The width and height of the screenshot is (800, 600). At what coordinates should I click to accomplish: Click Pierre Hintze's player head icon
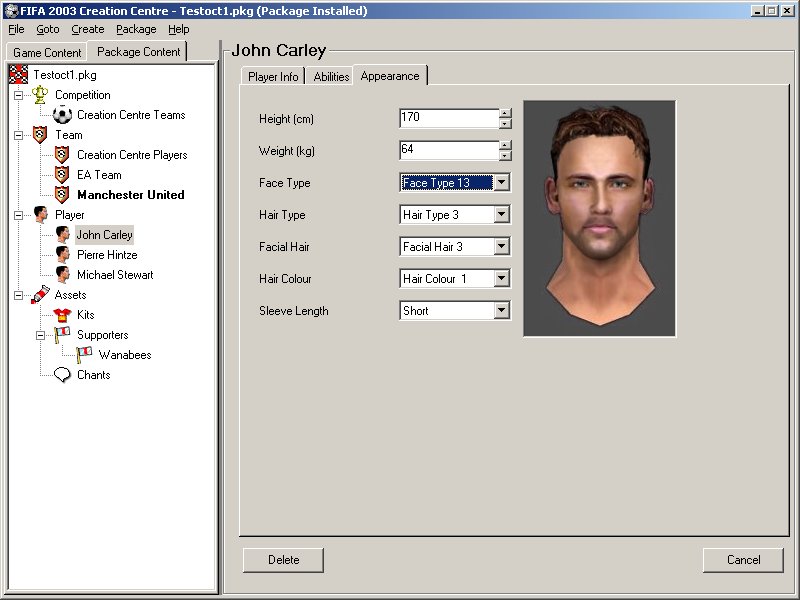point(62,255)
